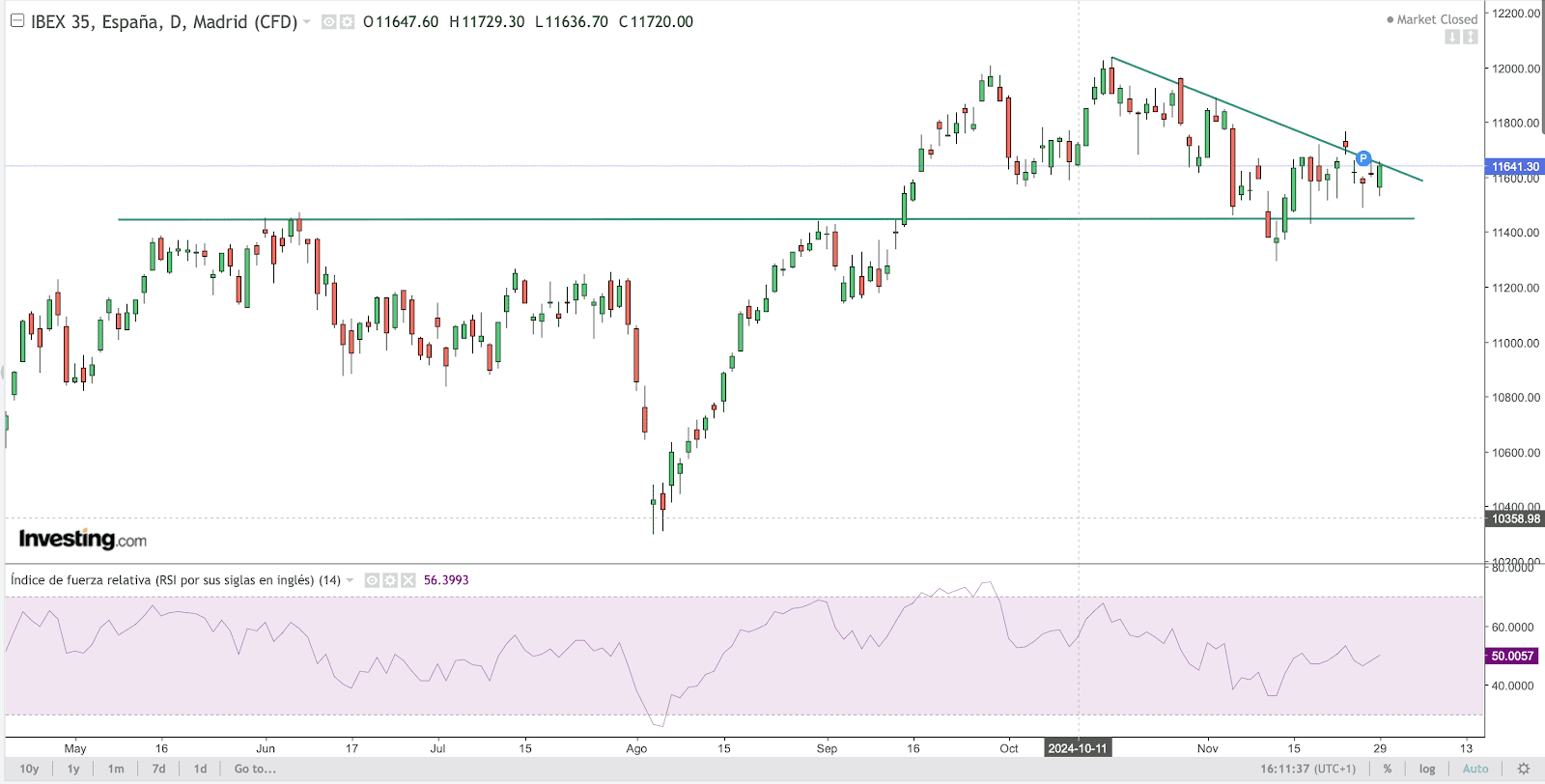1545x784 pixels.
Task: Click the Jun label on time axis
Action: click(266, 748)
